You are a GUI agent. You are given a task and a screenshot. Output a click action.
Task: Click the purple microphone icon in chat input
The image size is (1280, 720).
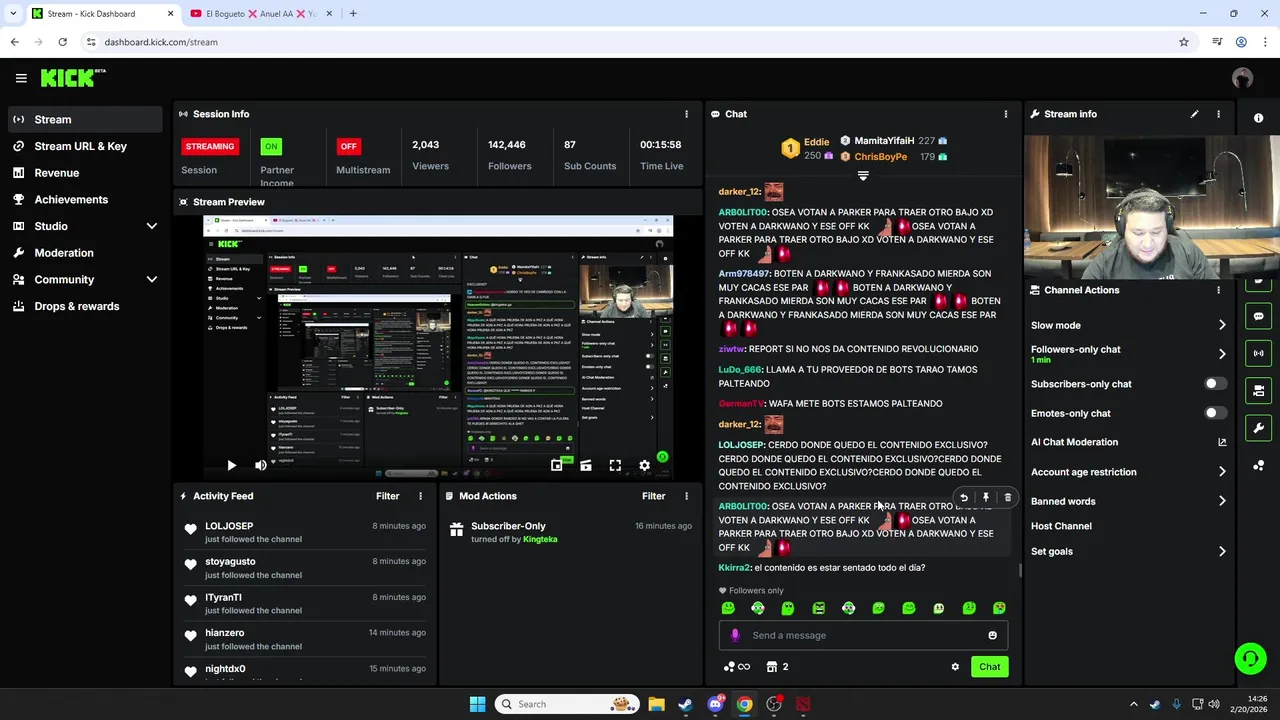[735, 635]
